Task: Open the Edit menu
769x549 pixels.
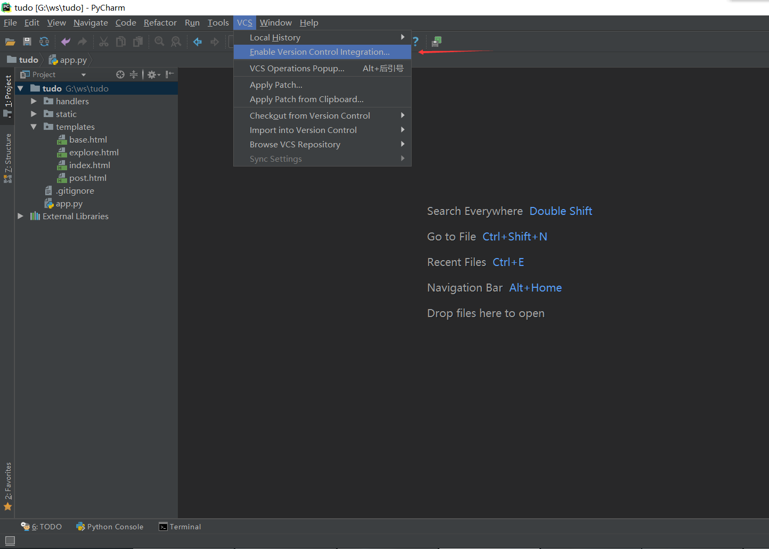Action: click(x=31, y=23)
